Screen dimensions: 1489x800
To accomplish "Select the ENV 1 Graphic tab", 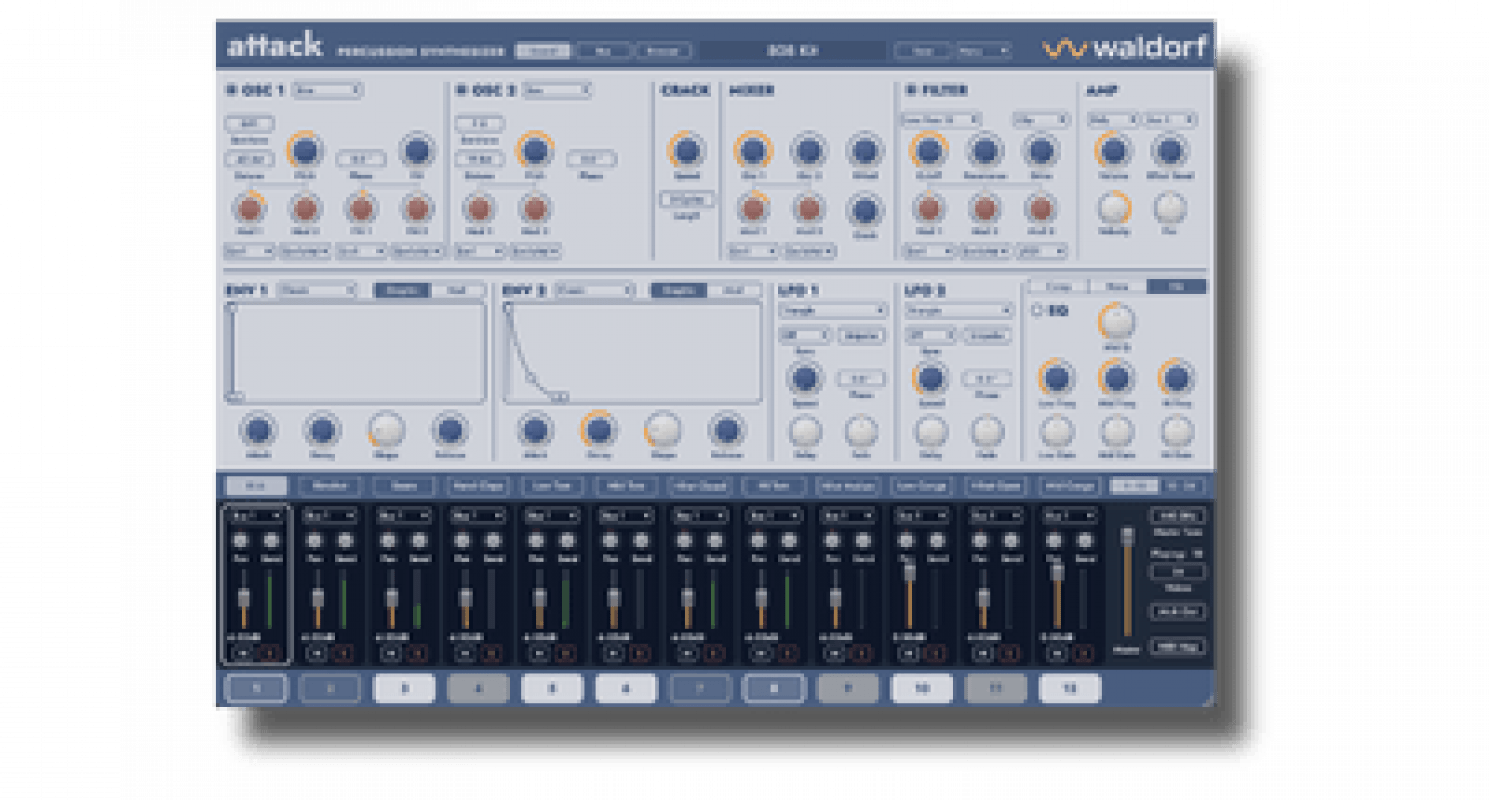I will pos(402,290).
